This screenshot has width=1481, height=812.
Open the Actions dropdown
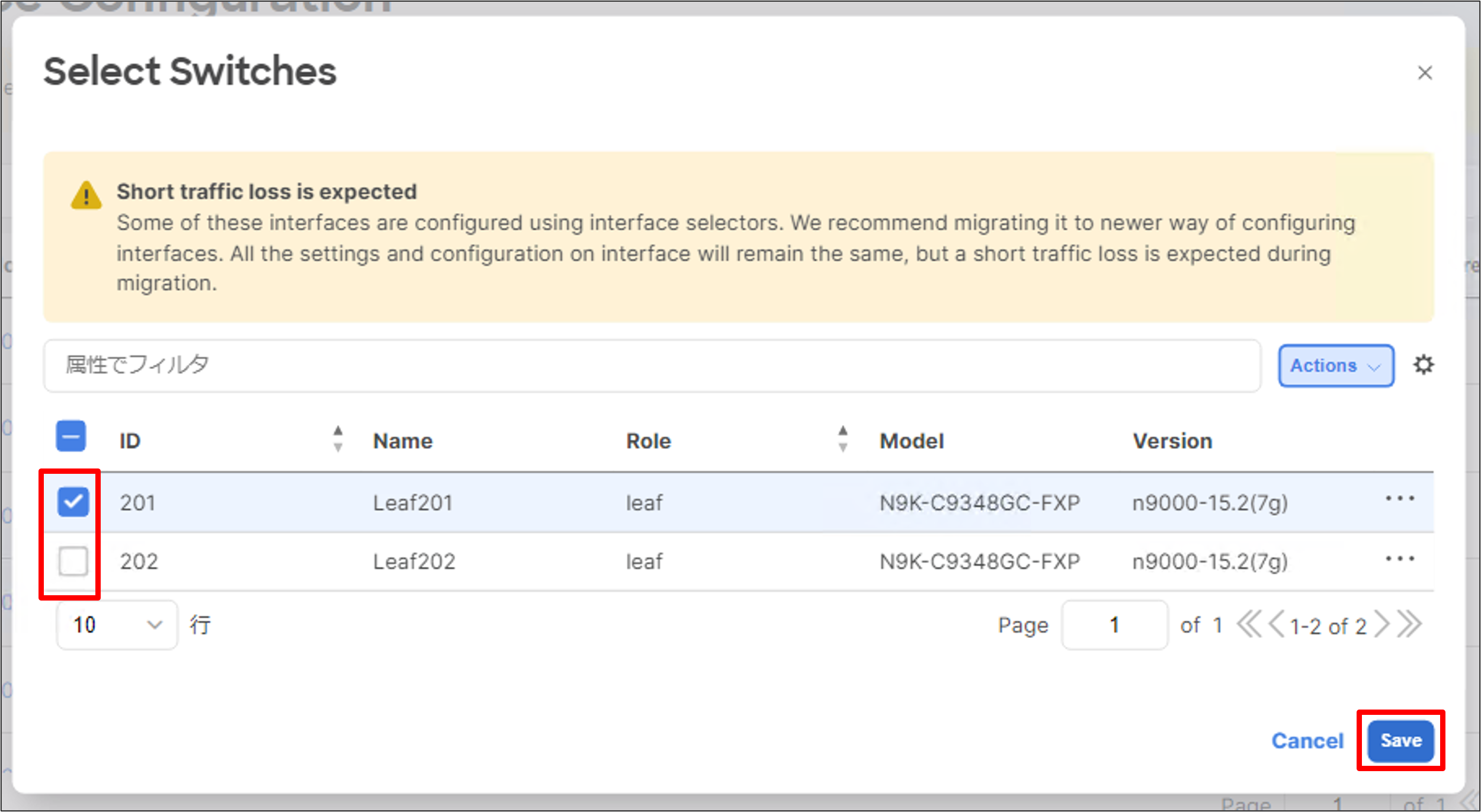click(1335, 365)
